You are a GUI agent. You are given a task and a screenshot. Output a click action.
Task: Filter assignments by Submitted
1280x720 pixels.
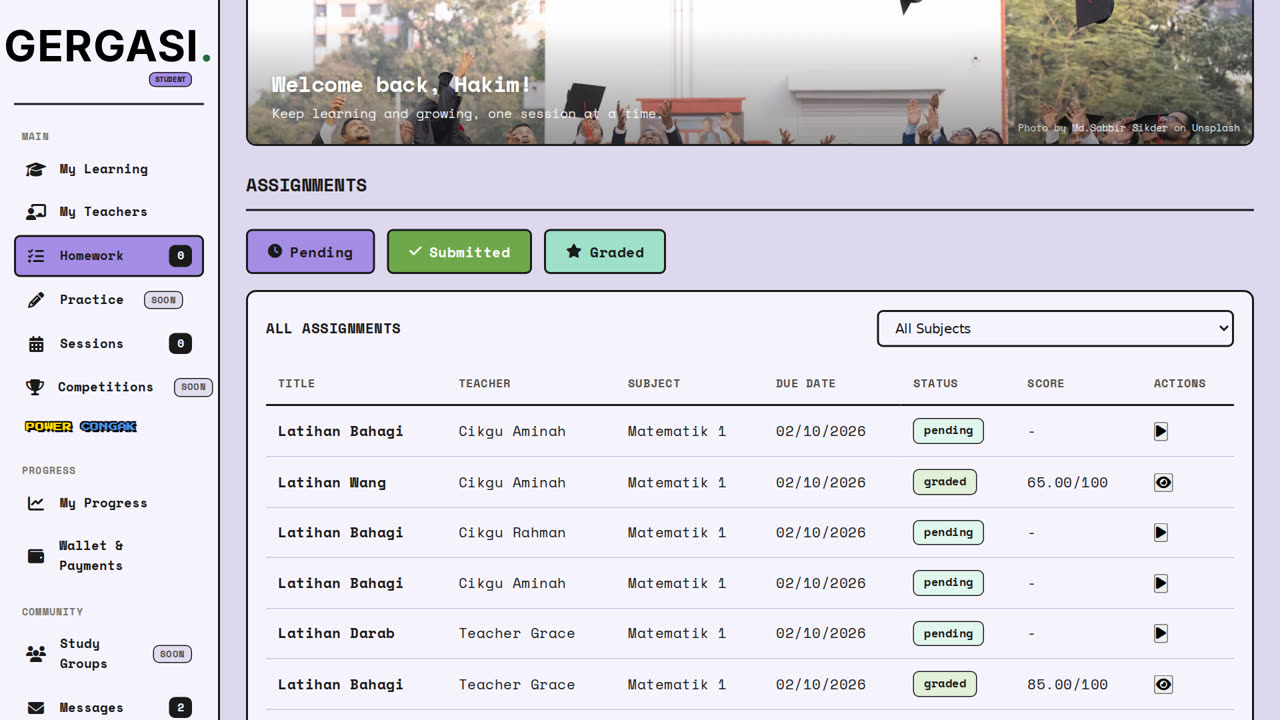tap(459, 252)
